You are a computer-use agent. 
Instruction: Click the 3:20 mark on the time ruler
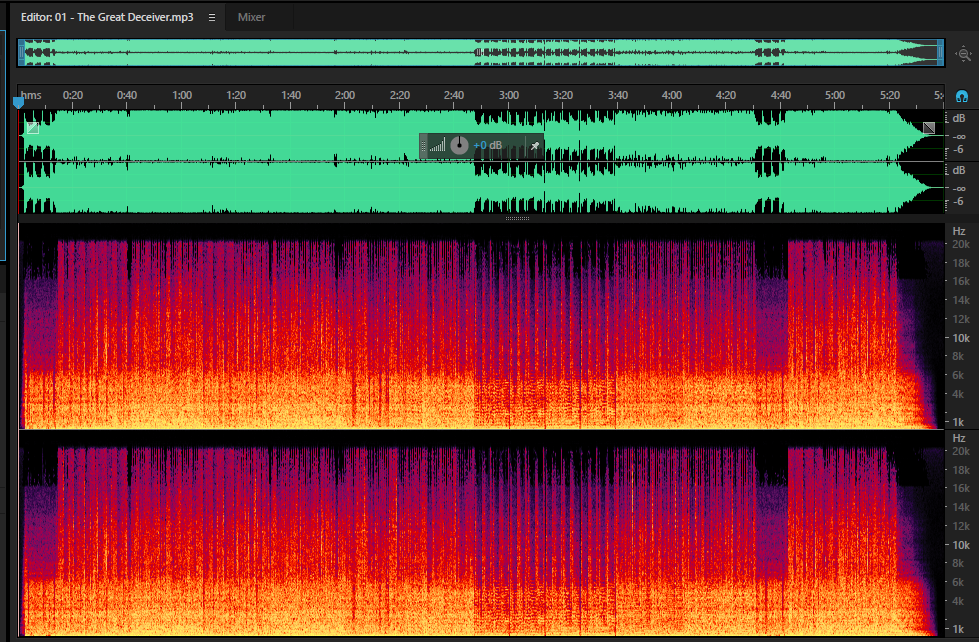click(x=563, y=96)
